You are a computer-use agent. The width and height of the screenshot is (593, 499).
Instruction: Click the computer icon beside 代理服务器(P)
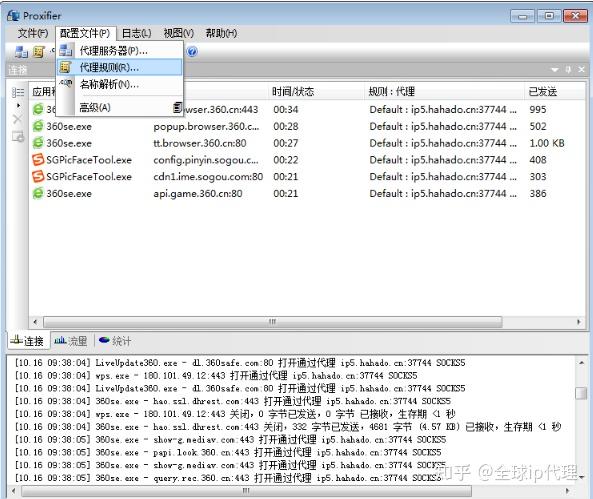(x=66, y=50)
